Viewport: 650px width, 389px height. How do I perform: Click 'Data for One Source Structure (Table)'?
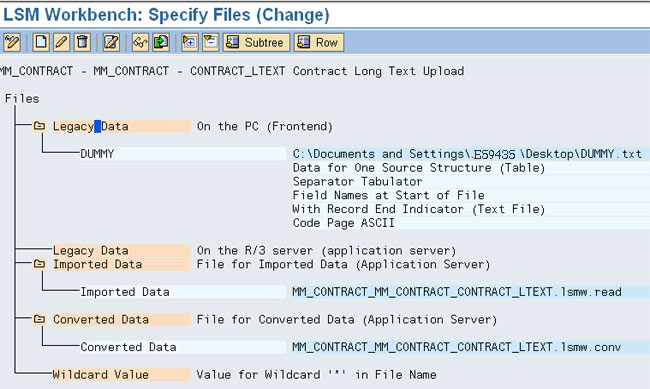(x=419, y=168)
